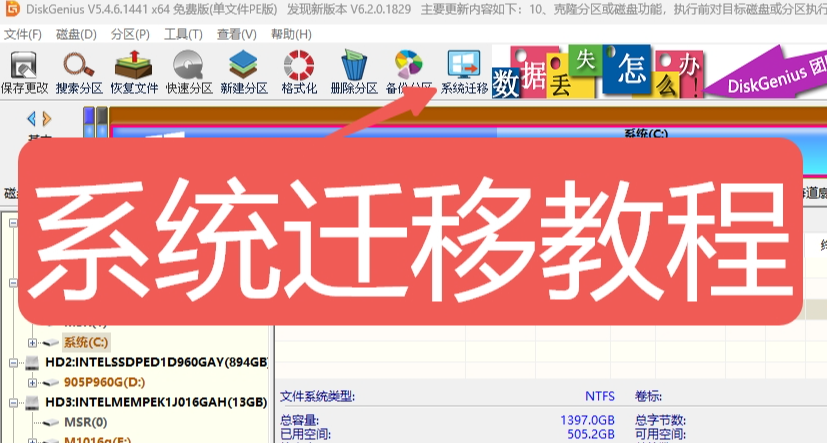Select HD3:INTELMEMPEK1J016GAH(13GB) disk

pyautogui.click(x=156, y=402)
